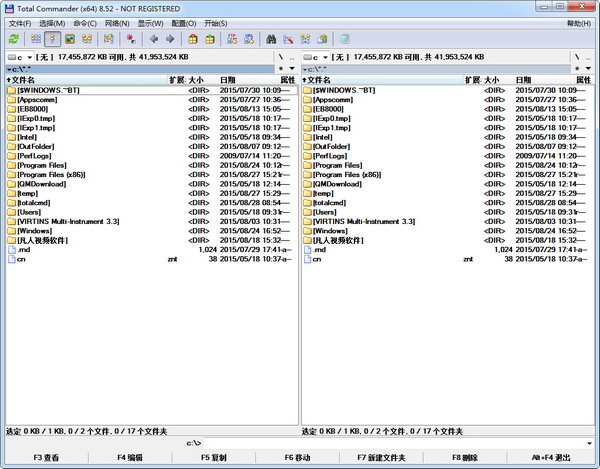Go to root with left panel backslash button
This screenshot has width=600, height=469.
(281, 57)
